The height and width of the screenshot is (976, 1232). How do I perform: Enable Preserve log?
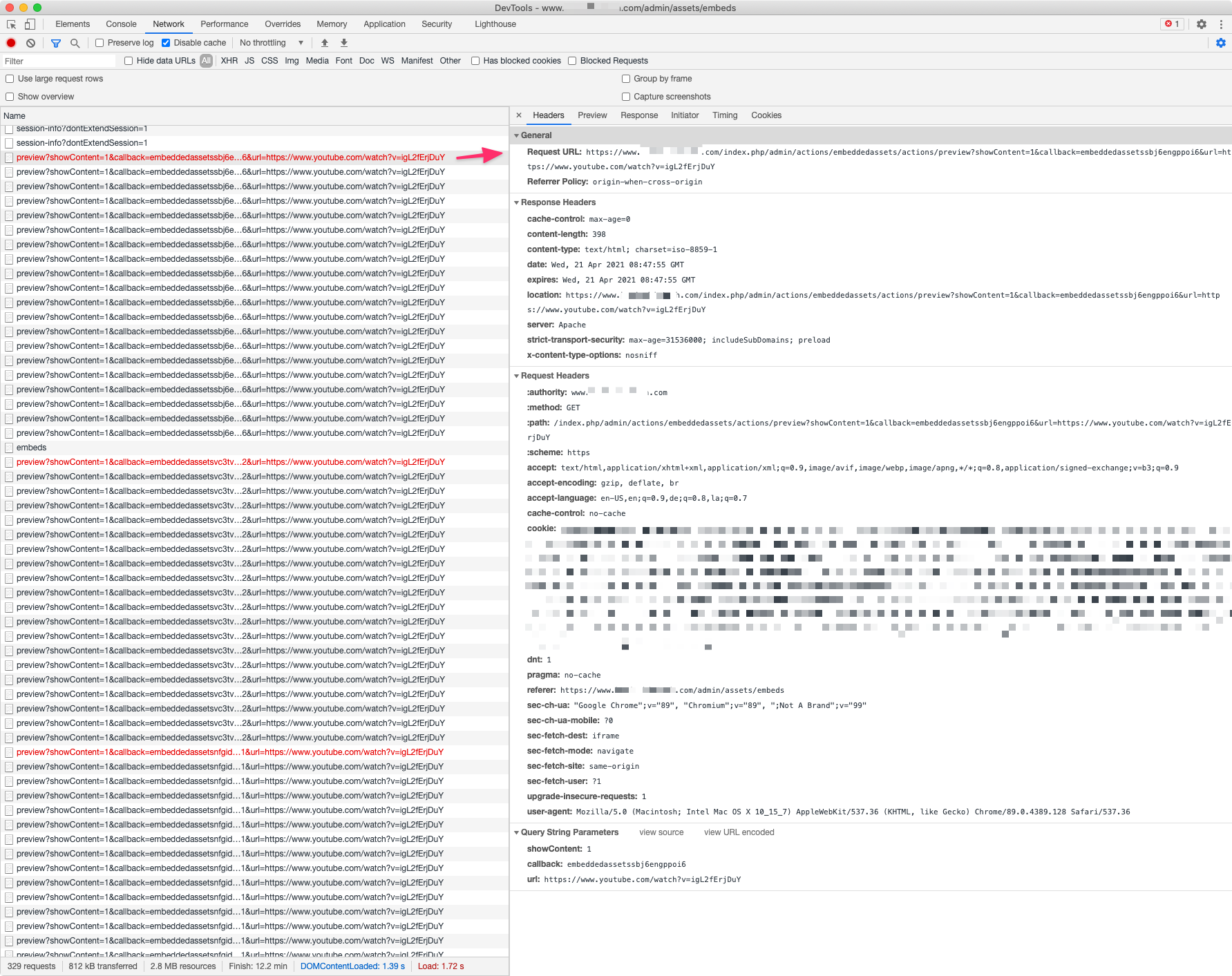(99, 42)
